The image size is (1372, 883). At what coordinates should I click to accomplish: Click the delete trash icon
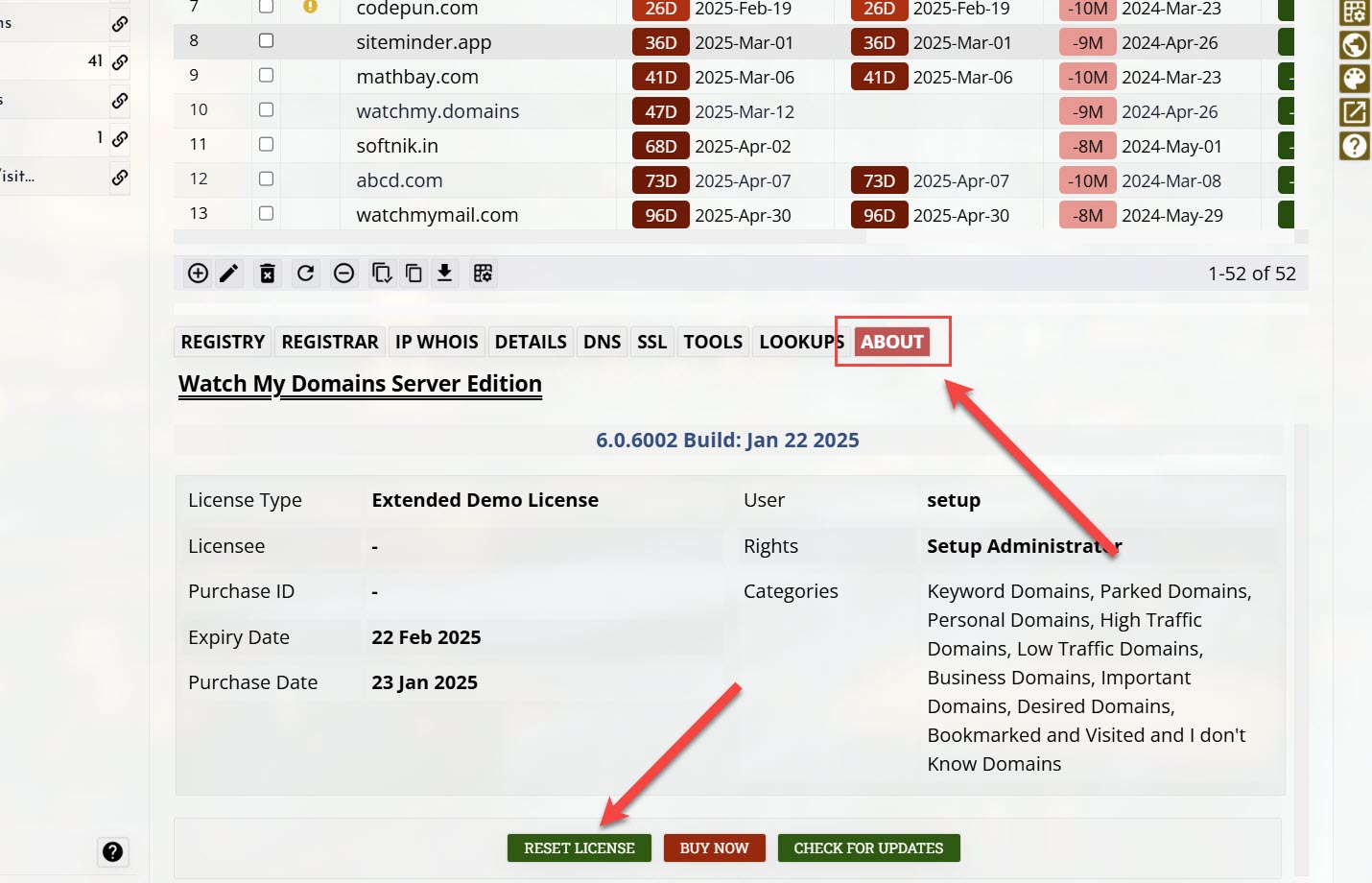coord(268,274)
